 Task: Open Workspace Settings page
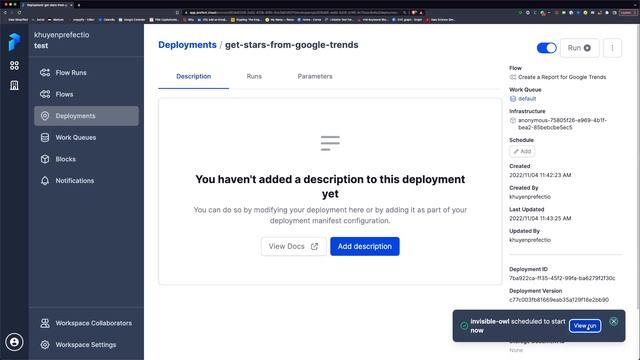[86, 344]
